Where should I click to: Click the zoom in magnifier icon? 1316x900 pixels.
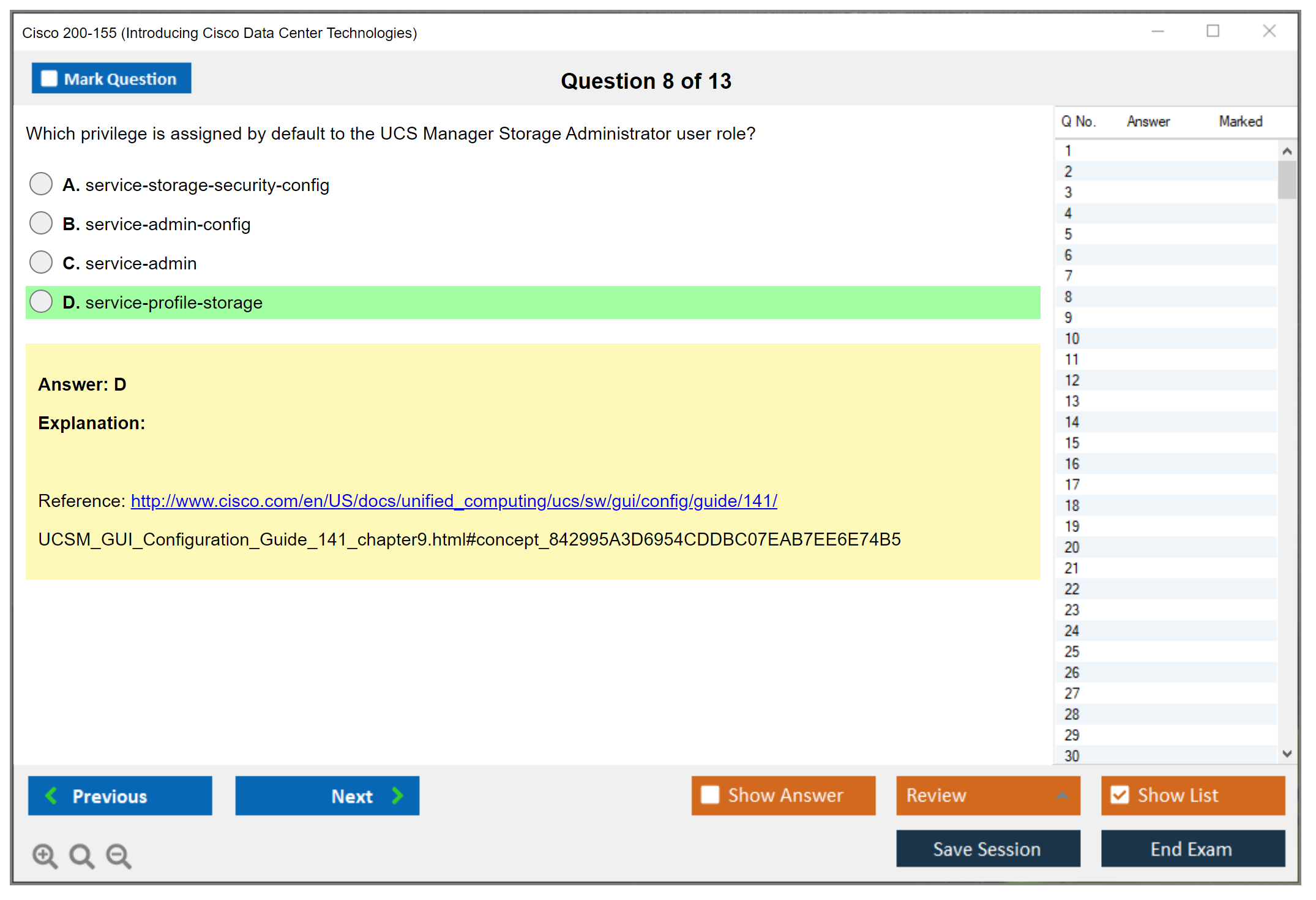click(45, 855)
